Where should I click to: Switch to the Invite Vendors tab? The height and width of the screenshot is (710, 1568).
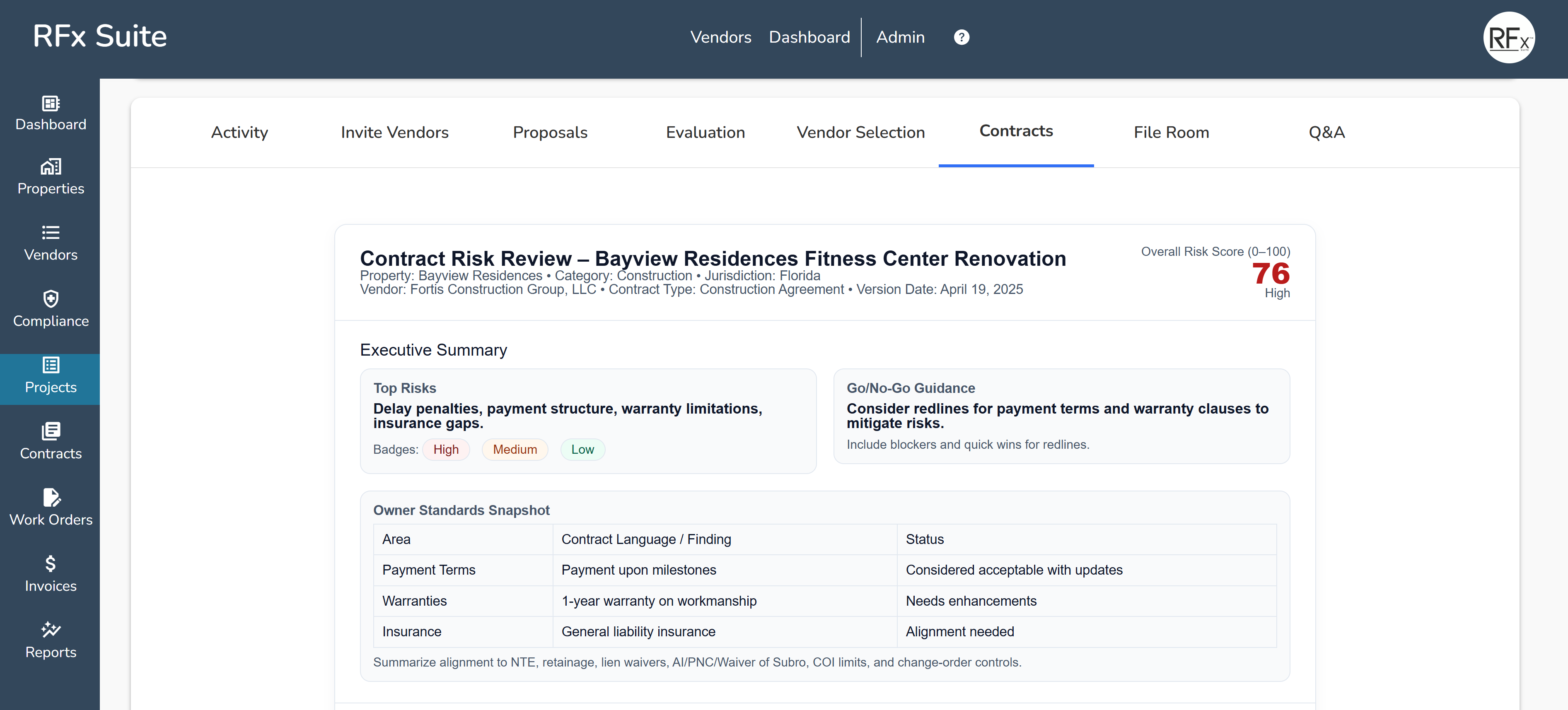click(x=394, y=132)
